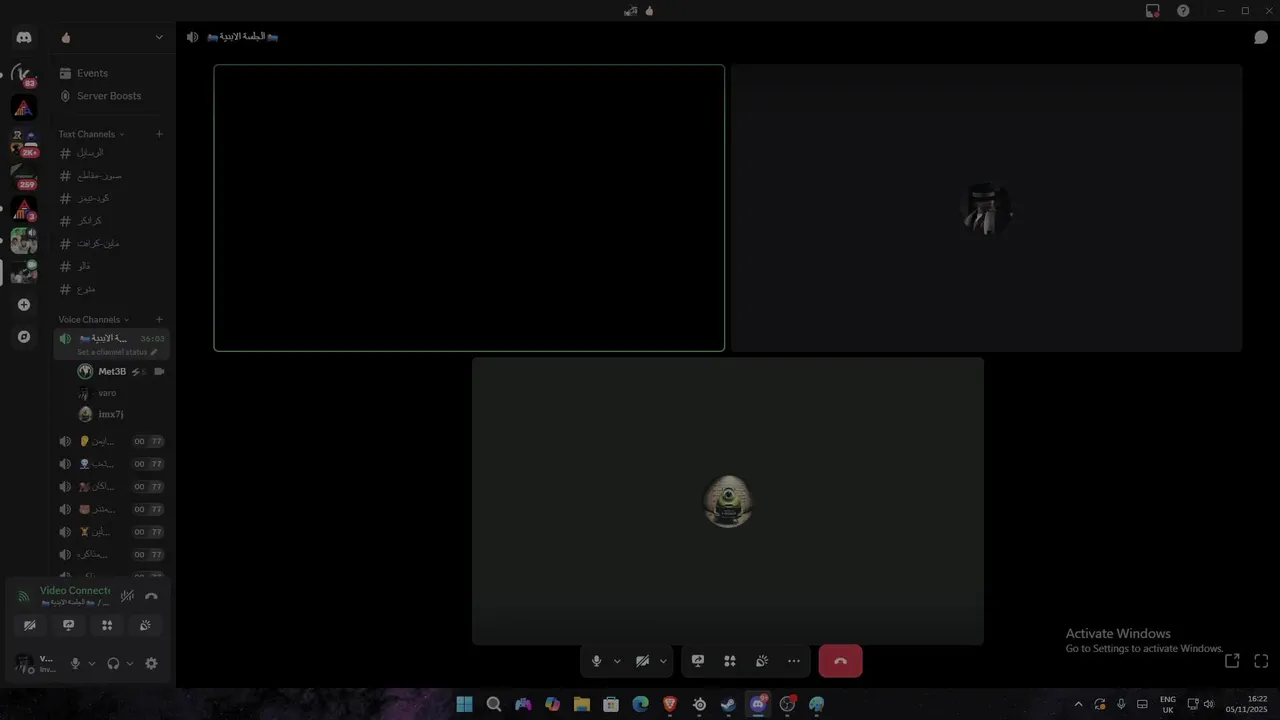The image size is (1280, 720).
Task: Launch Brave browser from taskbar
Action: click(x=670, y=704)
